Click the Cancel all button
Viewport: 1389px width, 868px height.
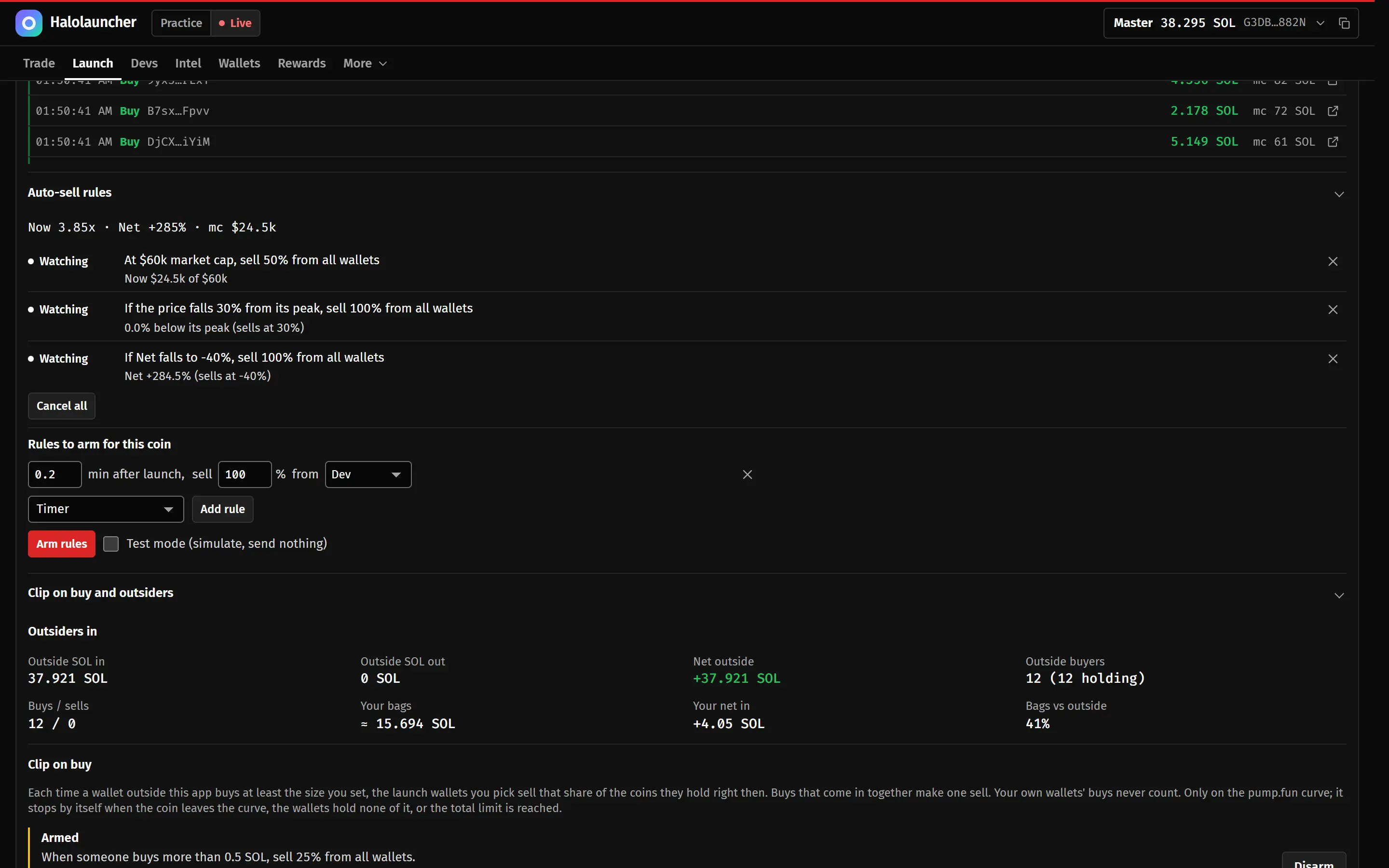pos(61,406)
